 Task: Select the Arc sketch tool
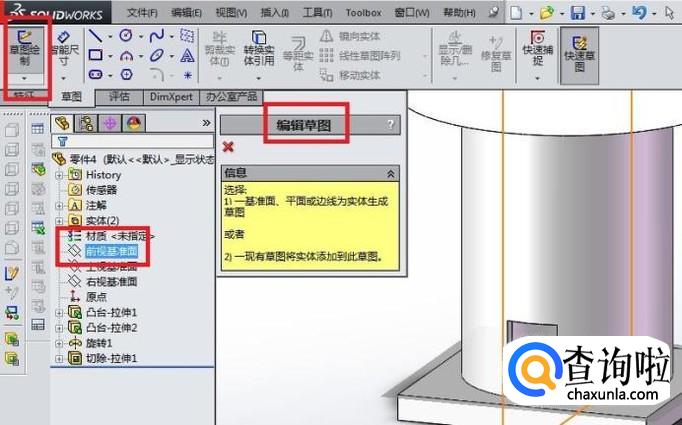pos(126,56)
